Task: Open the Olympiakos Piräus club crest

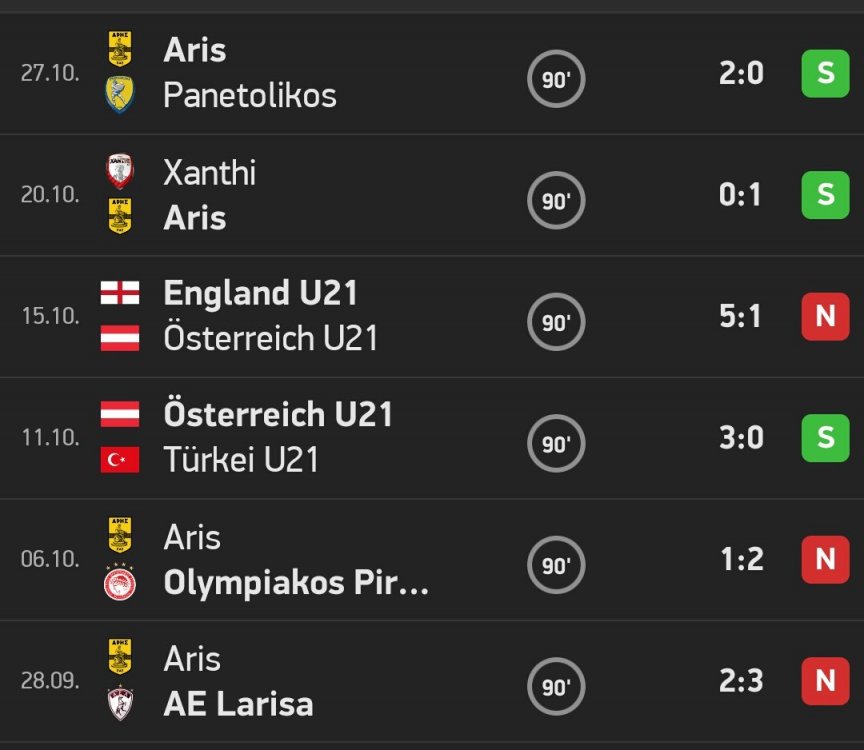Action: click(120, 584)
